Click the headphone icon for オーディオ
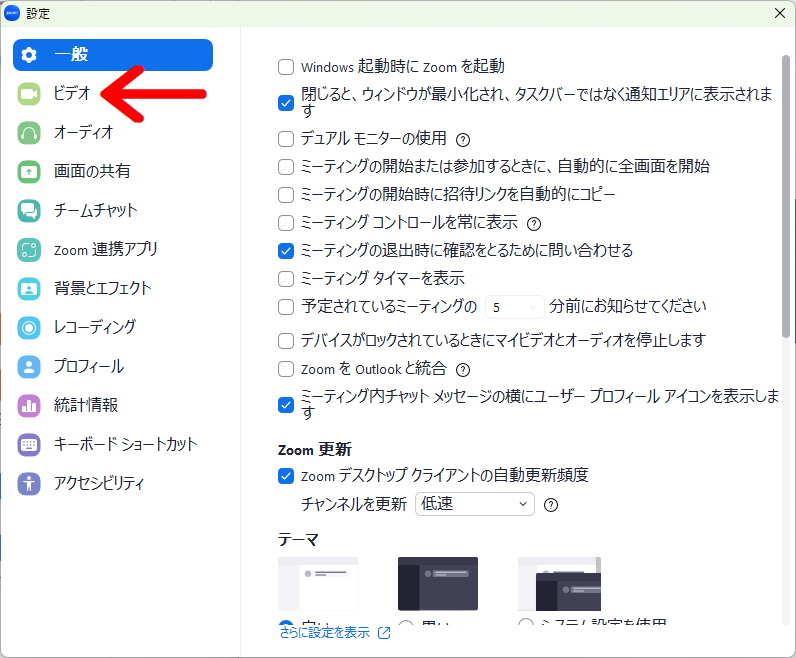 29,133
